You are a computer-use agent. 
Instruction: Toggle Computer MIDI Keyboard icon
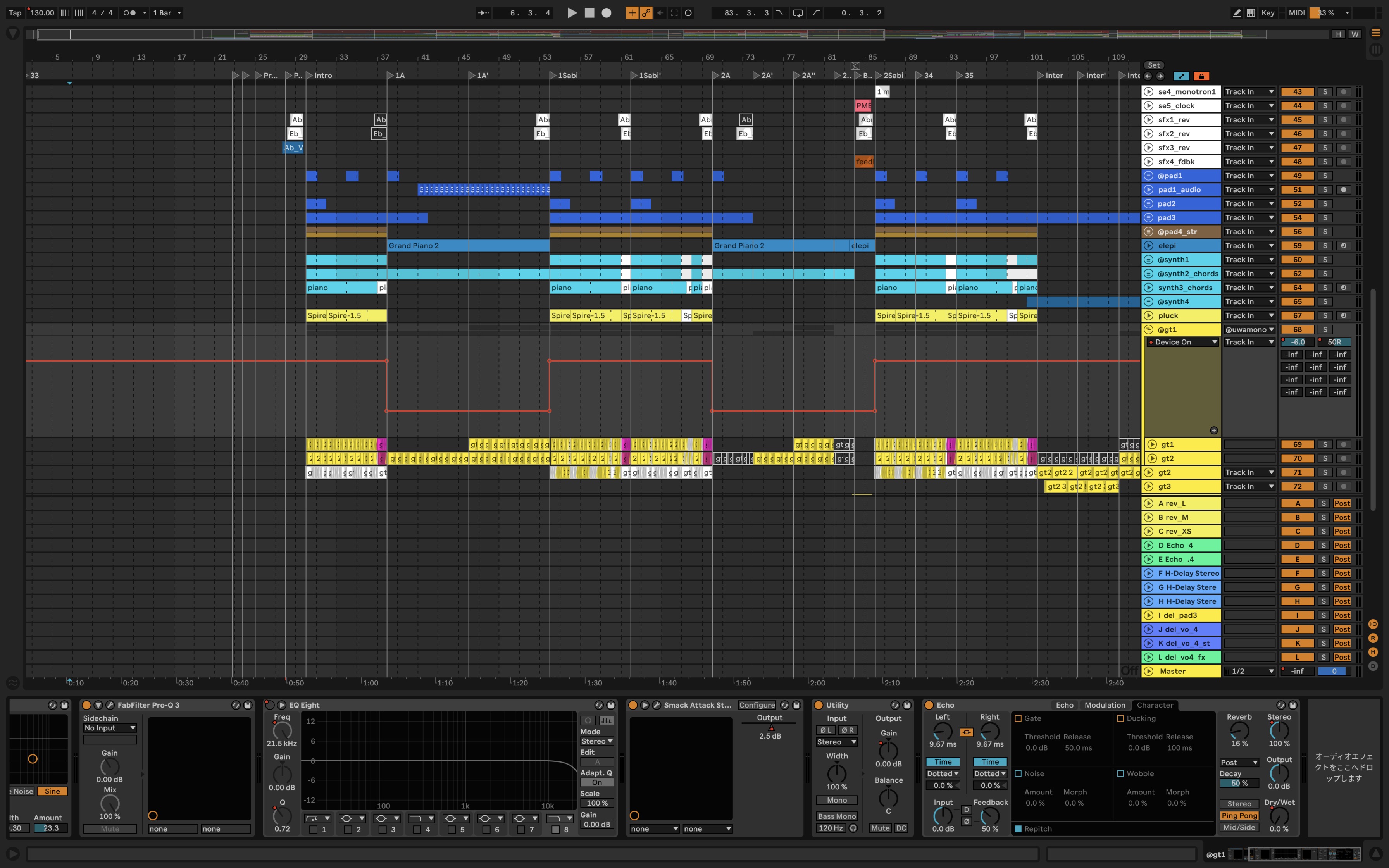pos(1251,13)
